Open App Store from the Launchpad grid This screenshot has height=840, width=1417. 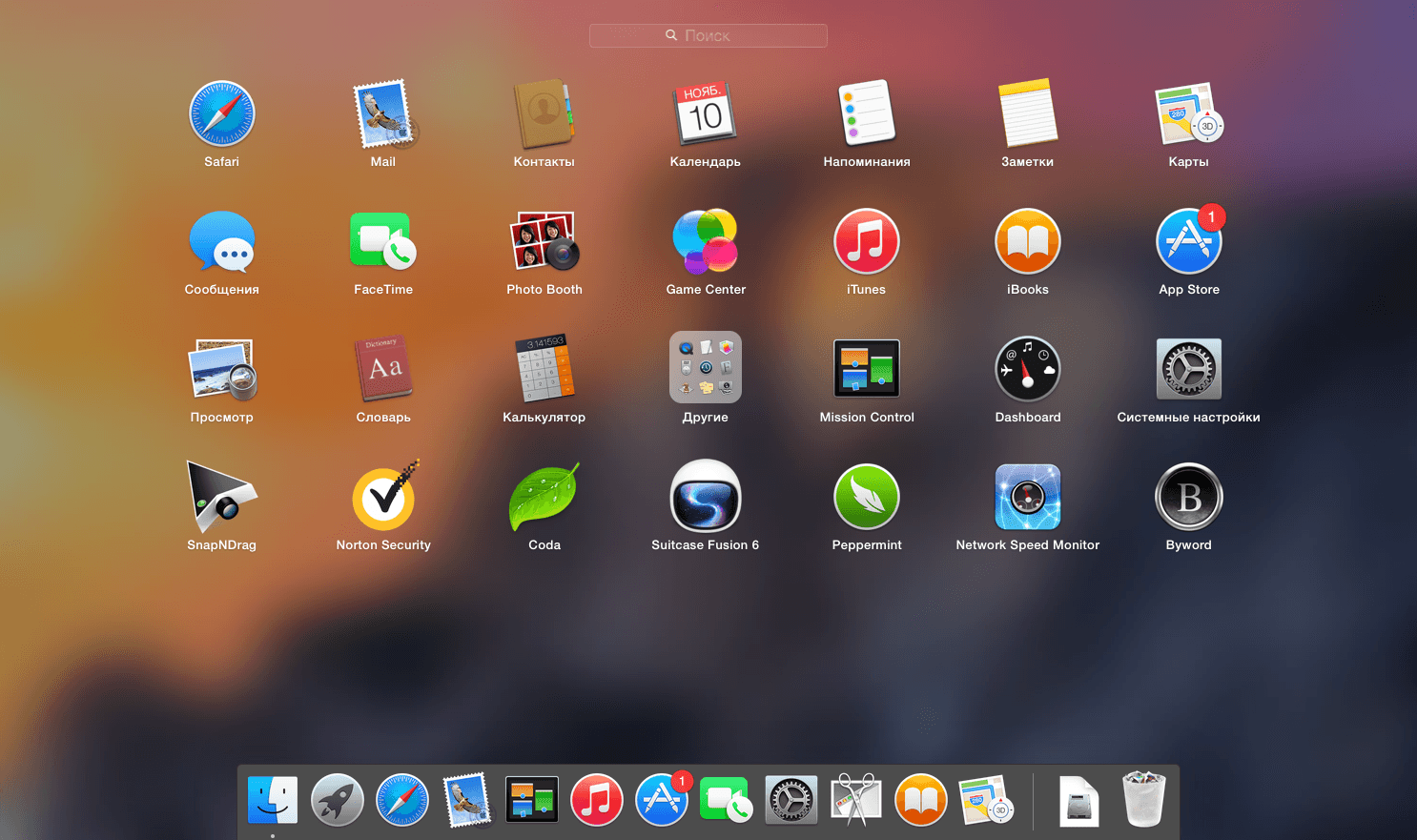coord(1189,241)
